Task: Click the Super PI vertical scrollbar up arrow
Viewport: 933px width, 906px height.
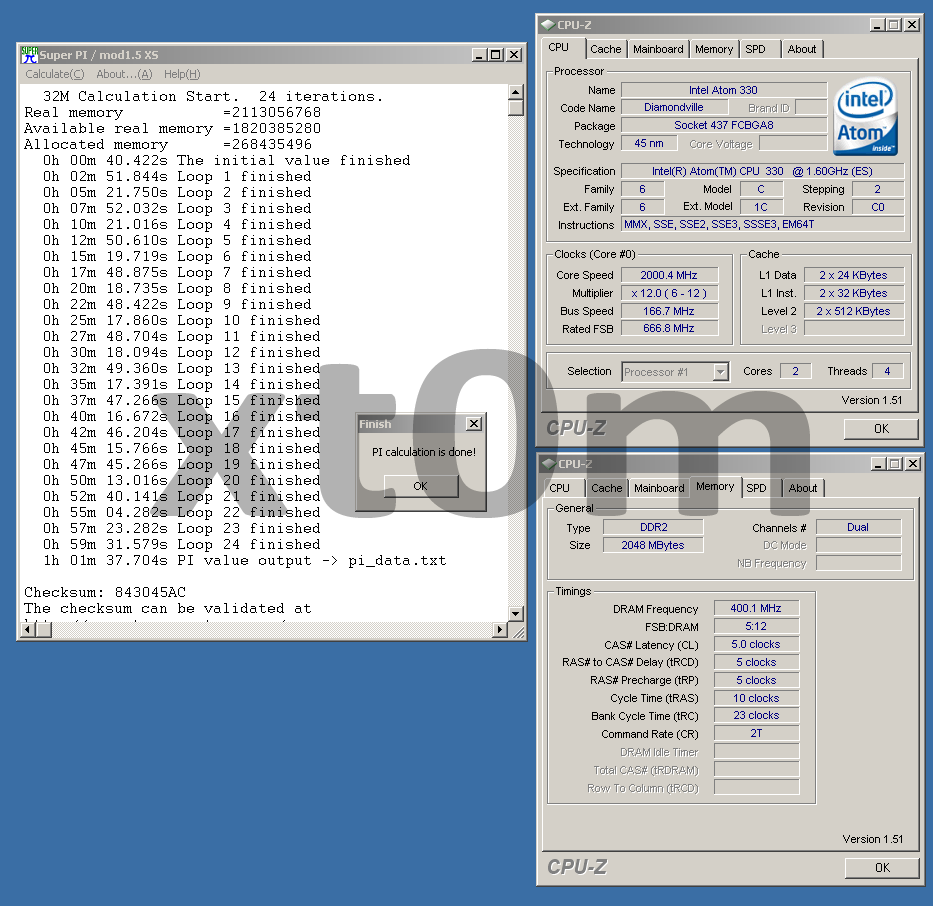Action: coord(516,92)
